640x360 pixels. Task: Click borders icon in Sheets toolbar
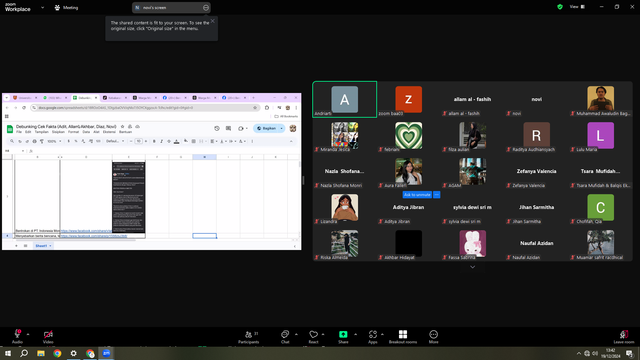point(193,141)
